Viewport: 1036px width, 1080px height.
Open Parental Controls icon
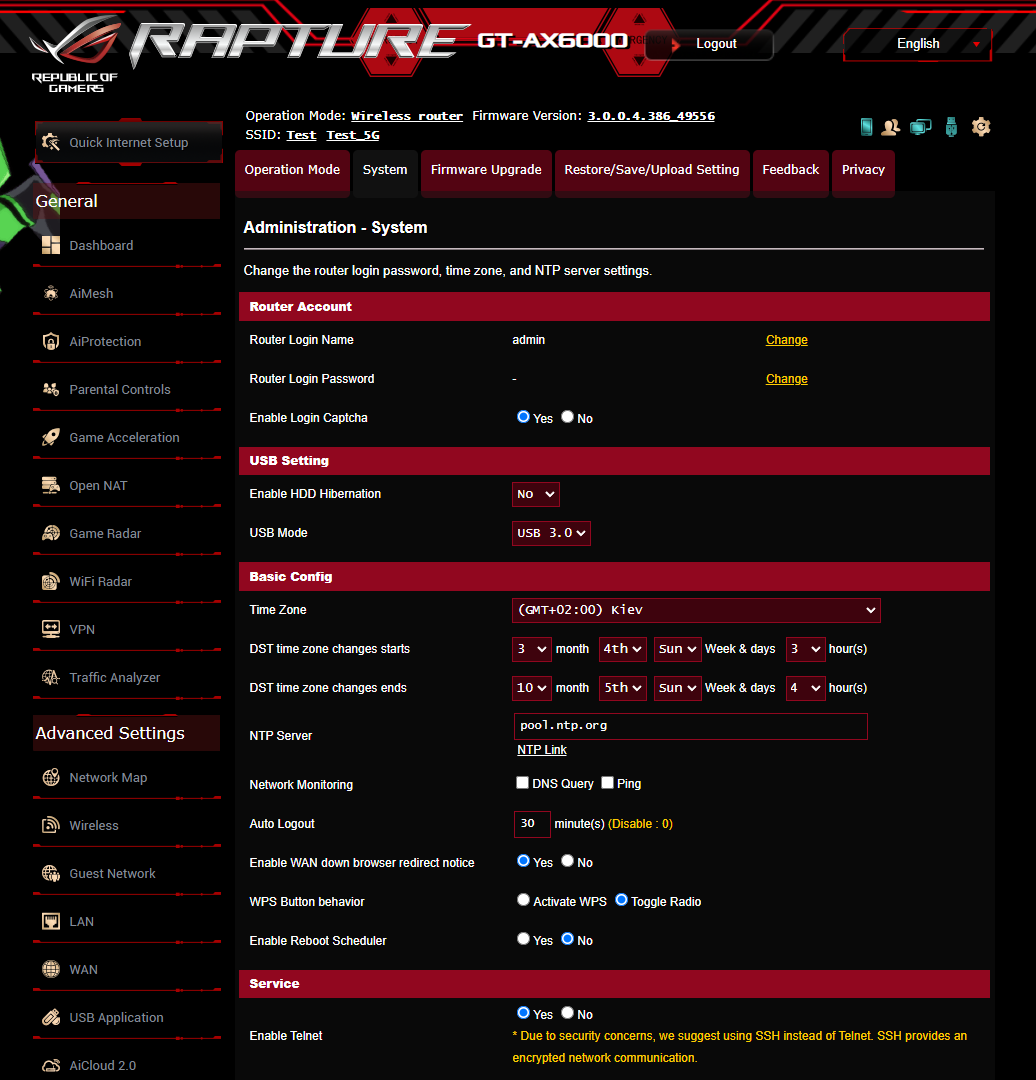[51, 390]
